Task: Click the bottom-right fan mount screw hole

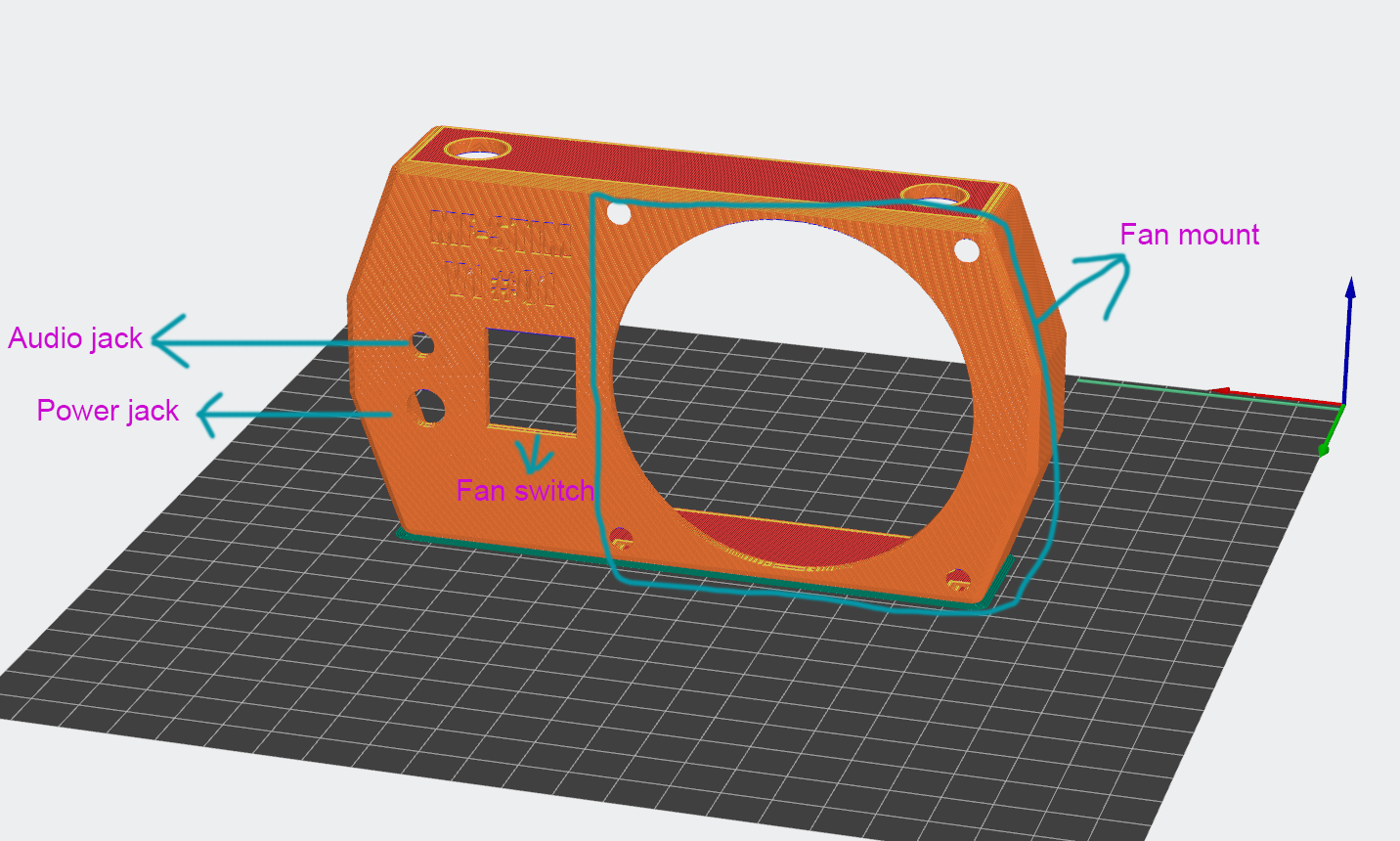Action: click(x=958, y=581)
